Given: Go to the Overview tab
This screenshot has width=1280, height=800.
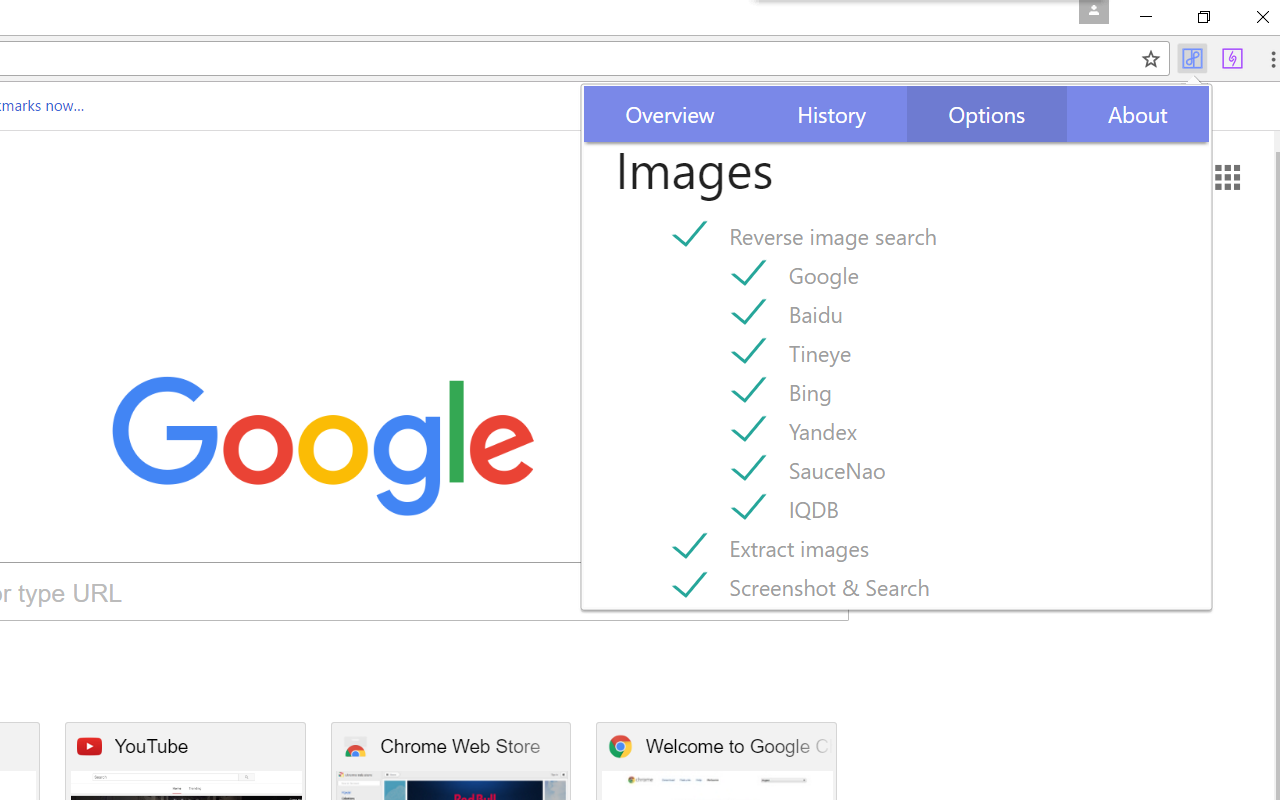Looking at the screenshot, I should click(x=669, y=114).
